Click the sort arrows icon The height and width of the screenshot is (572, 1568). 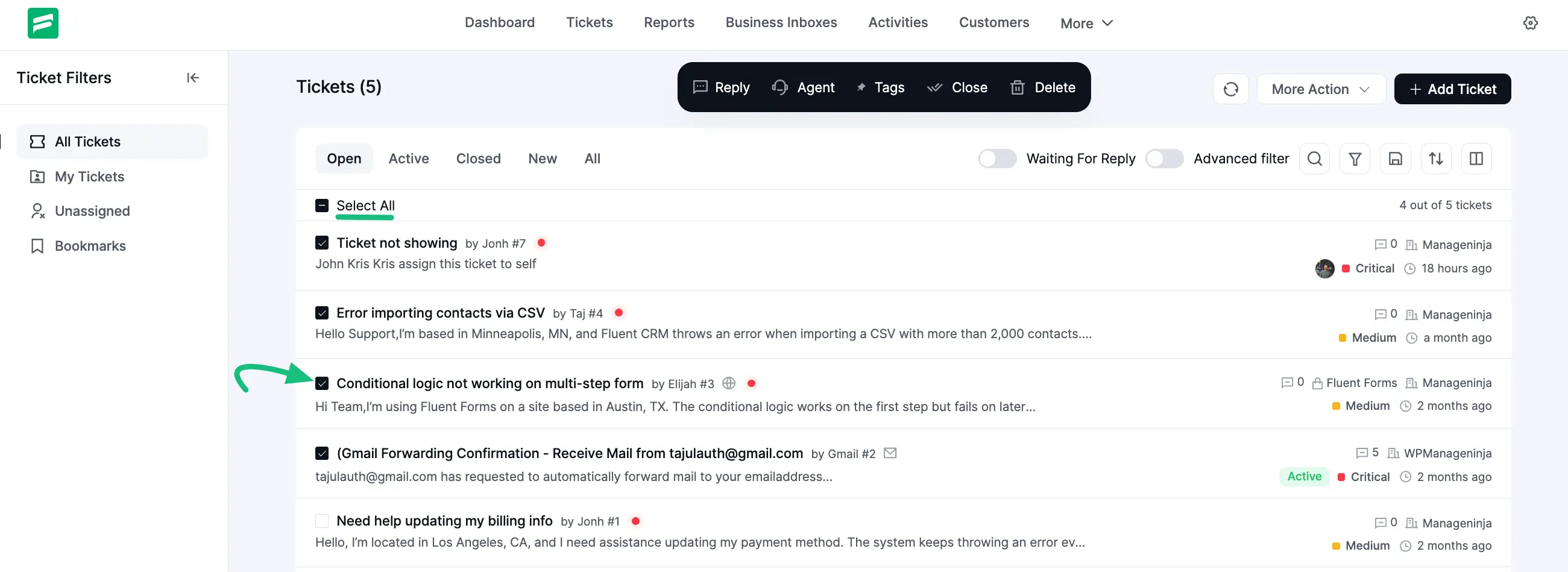click(x=1436, y=158)
